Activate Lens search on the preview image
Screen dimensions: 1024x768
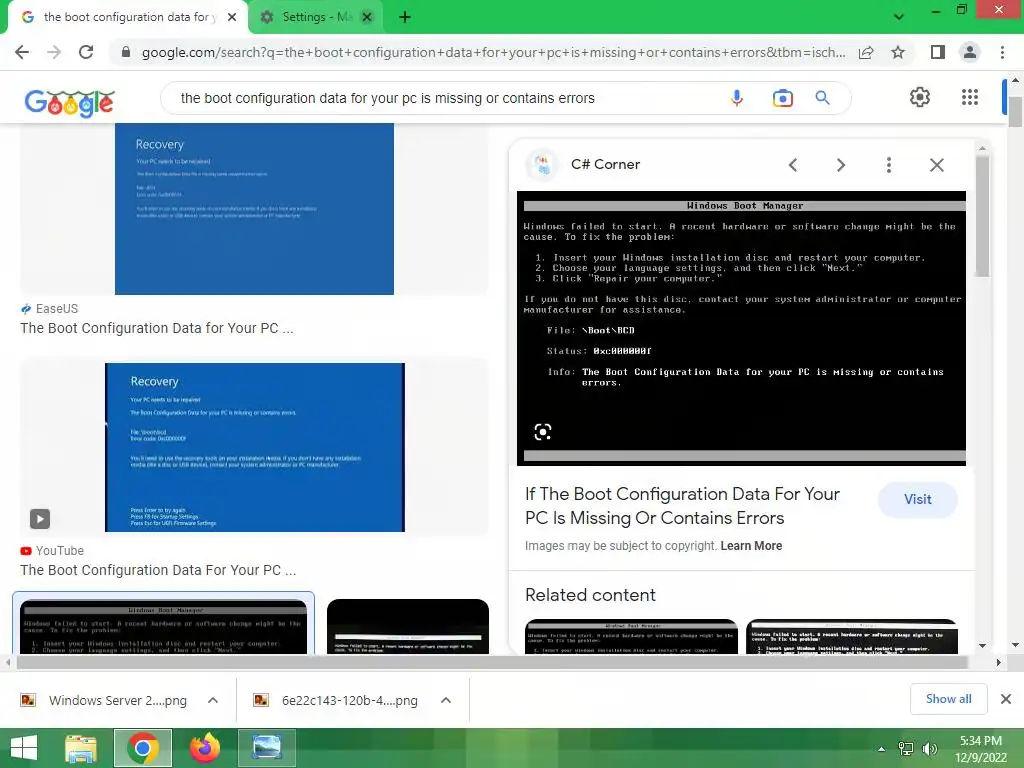click(543, 432)
